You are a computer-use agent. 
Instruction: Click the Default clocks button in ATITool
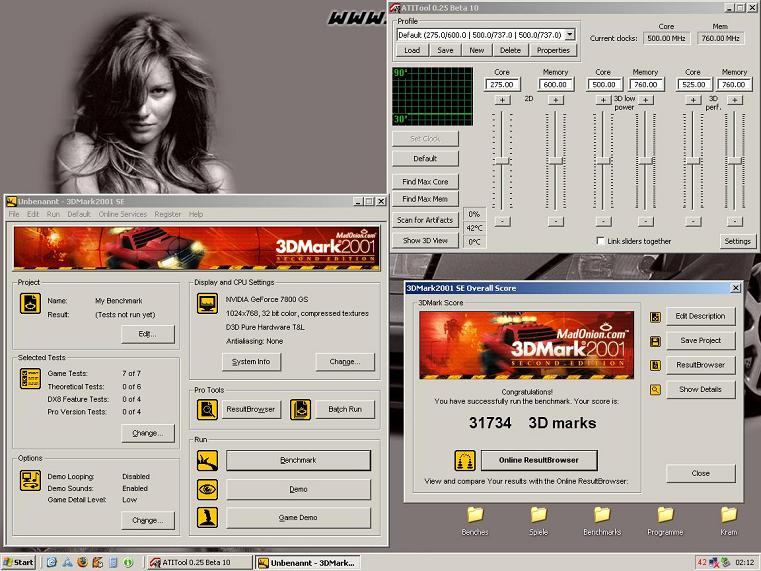point(425,158)
